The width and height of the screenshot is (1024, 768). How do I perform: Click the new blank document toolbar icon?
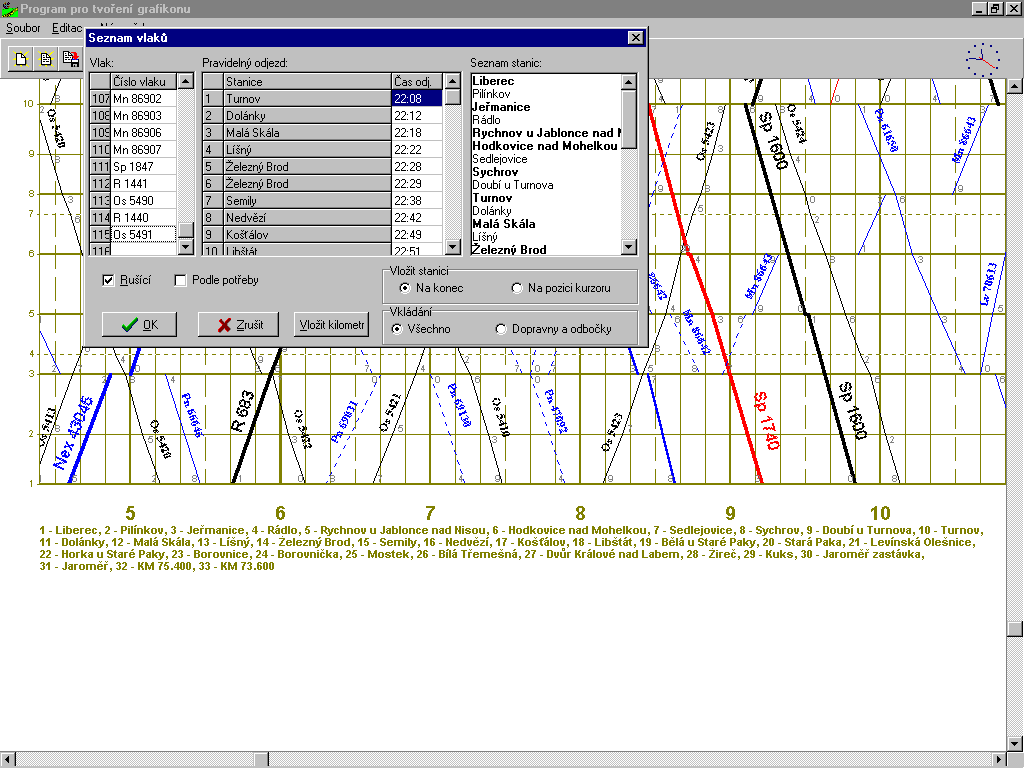(21, 59)
